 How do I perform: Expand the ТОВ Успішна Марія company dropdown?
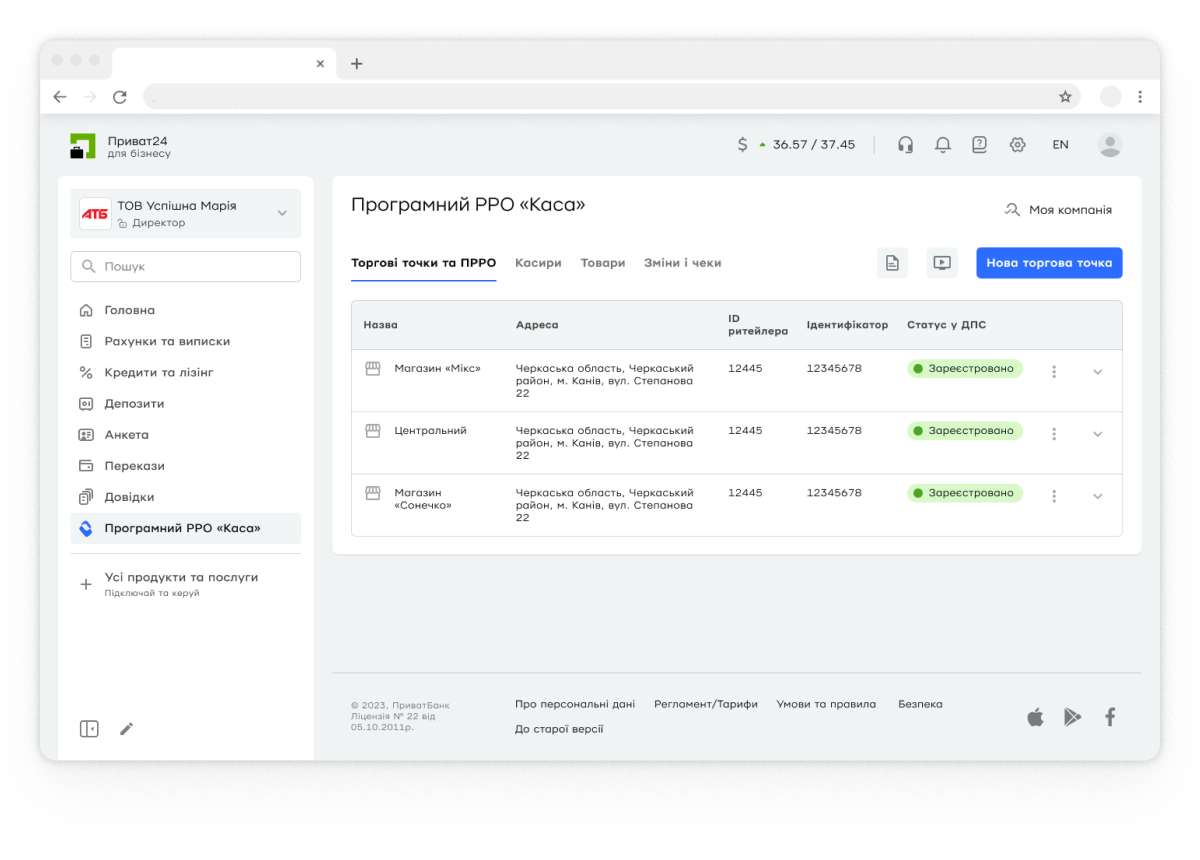tap(282, 213)
